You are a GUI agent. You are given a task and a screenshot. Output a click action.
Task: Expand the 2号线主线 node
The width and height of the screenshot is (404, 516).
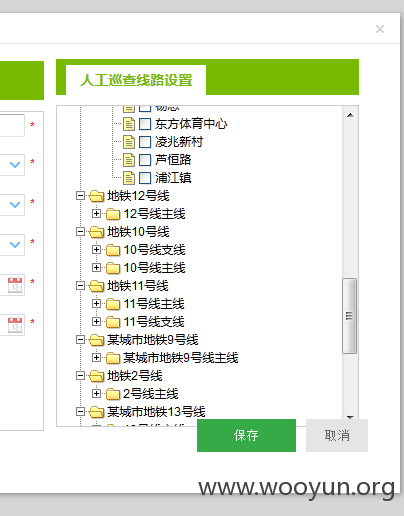tap(96, 394)
